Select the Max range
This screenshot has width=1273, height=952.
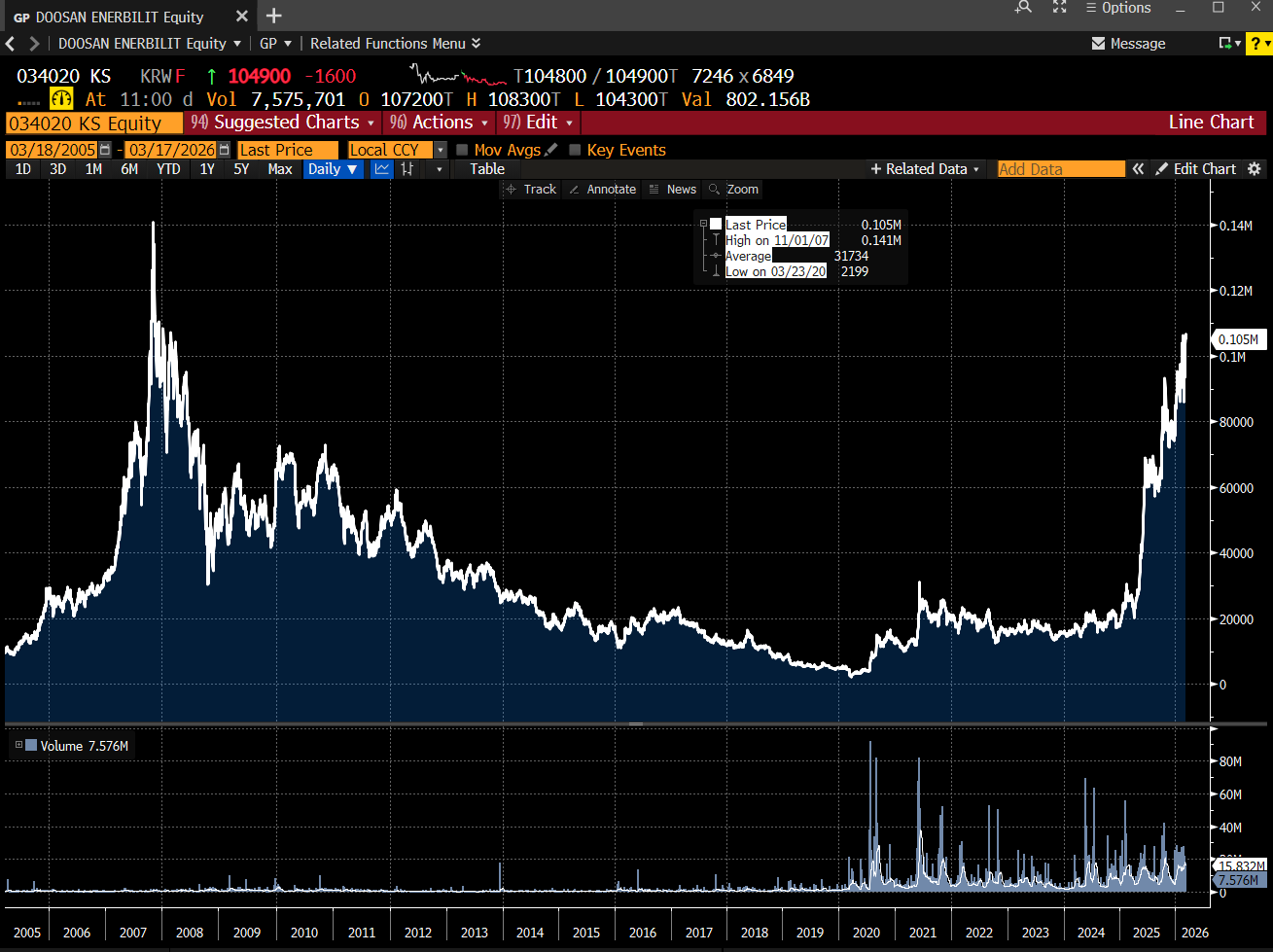click(280, 169)
